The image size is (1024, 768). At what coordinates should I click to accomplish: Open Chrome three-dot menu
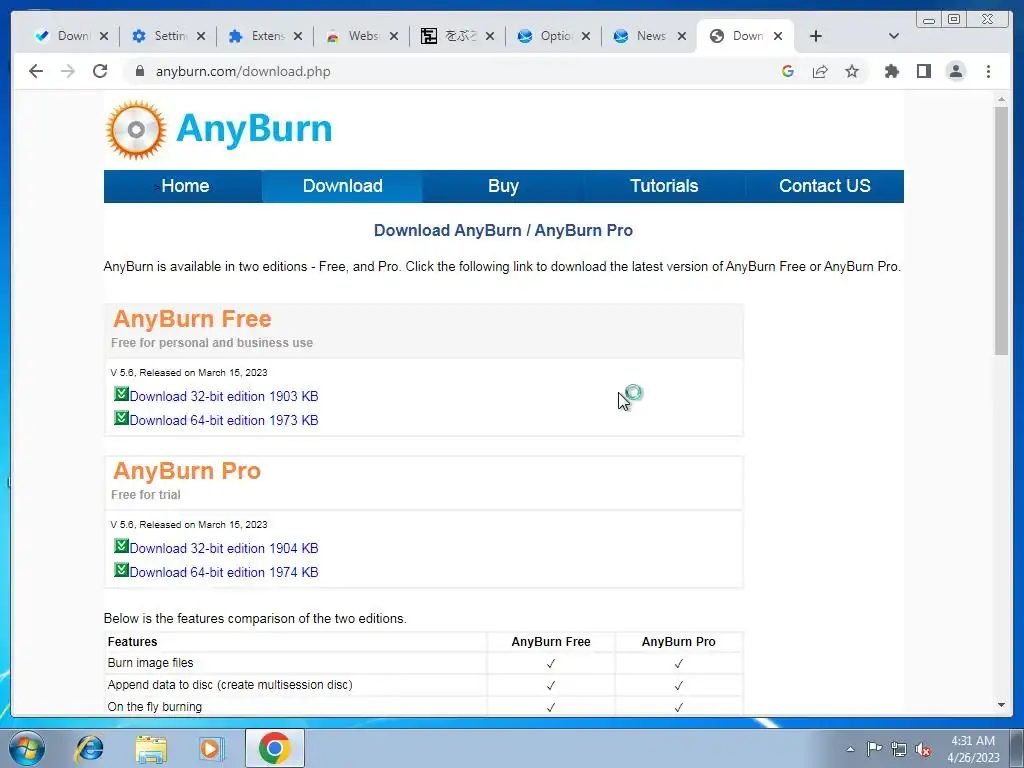point(988,71)
